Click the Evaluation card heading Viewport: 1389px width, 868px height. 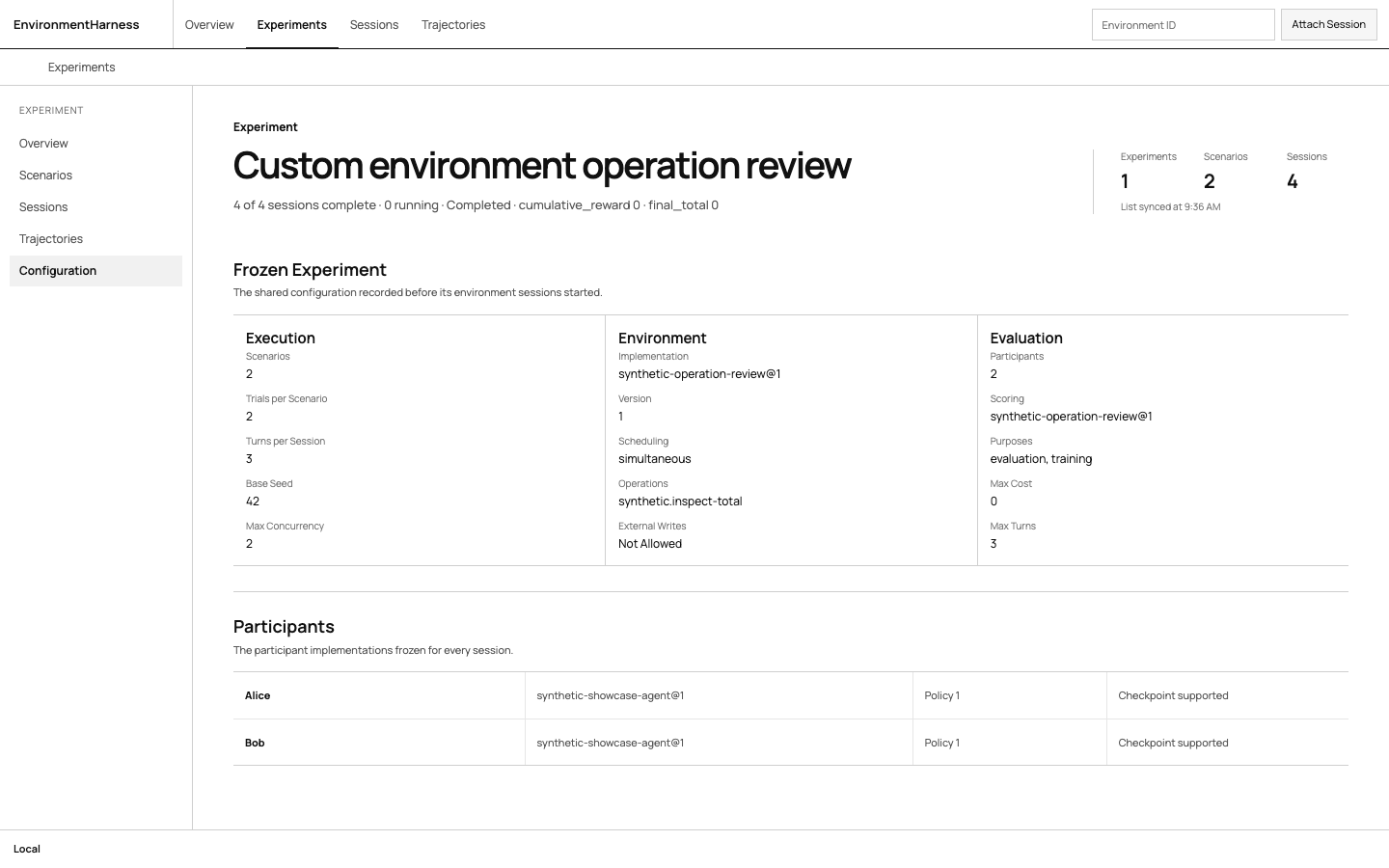1026,338
